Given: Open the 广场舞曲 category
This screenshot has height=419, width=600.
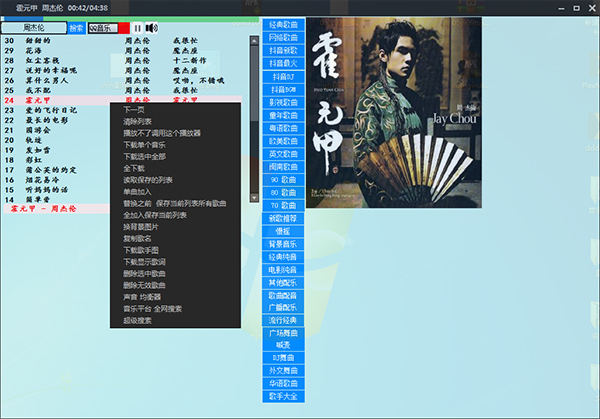Looking at the screenshot, I should tap(283, 333).
